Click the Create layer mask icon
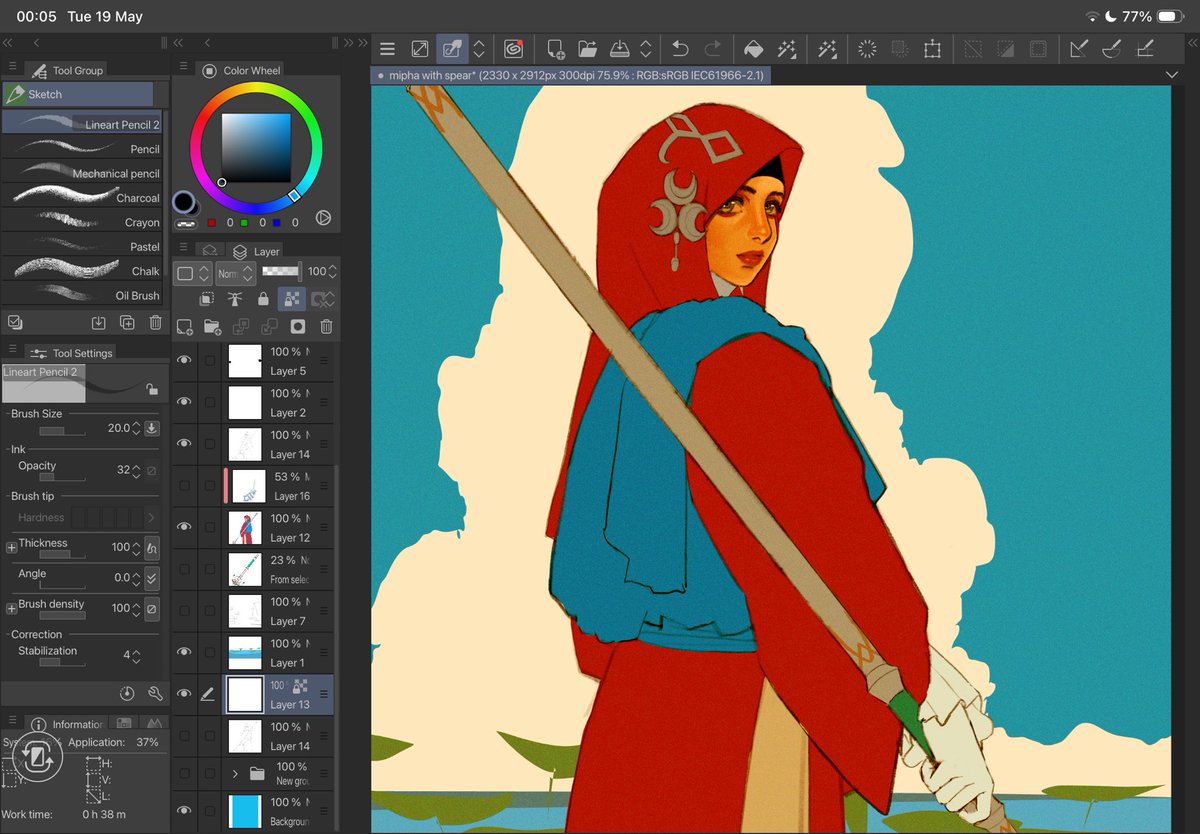This screenshot has height=834, width=1200. pyautogui.click(x=297, y=326)
